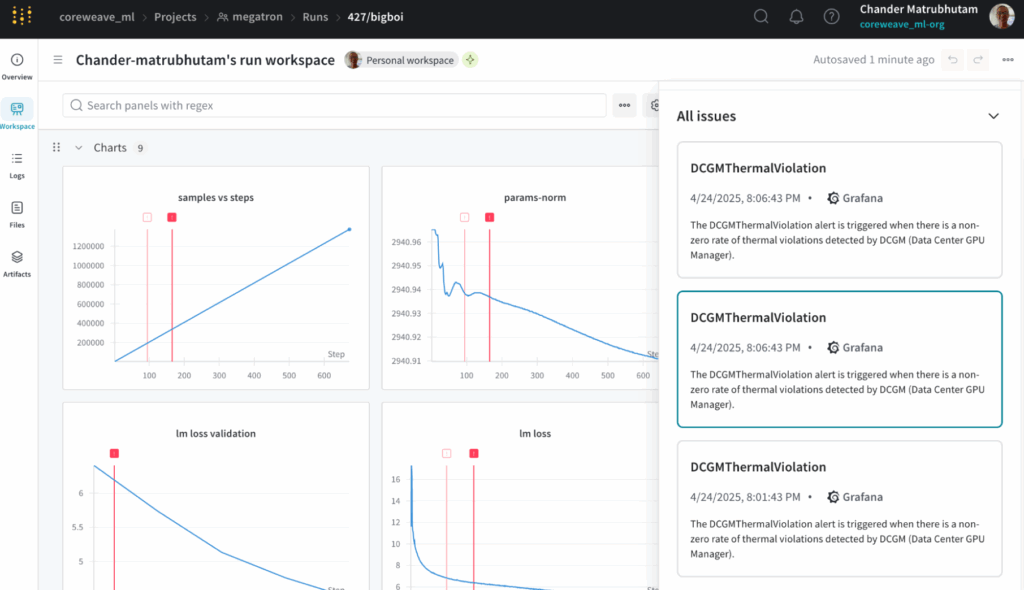This screenshot has height=590, width=1024.
Task: Open workspace settings gear
Action: (x=653, y=105)
